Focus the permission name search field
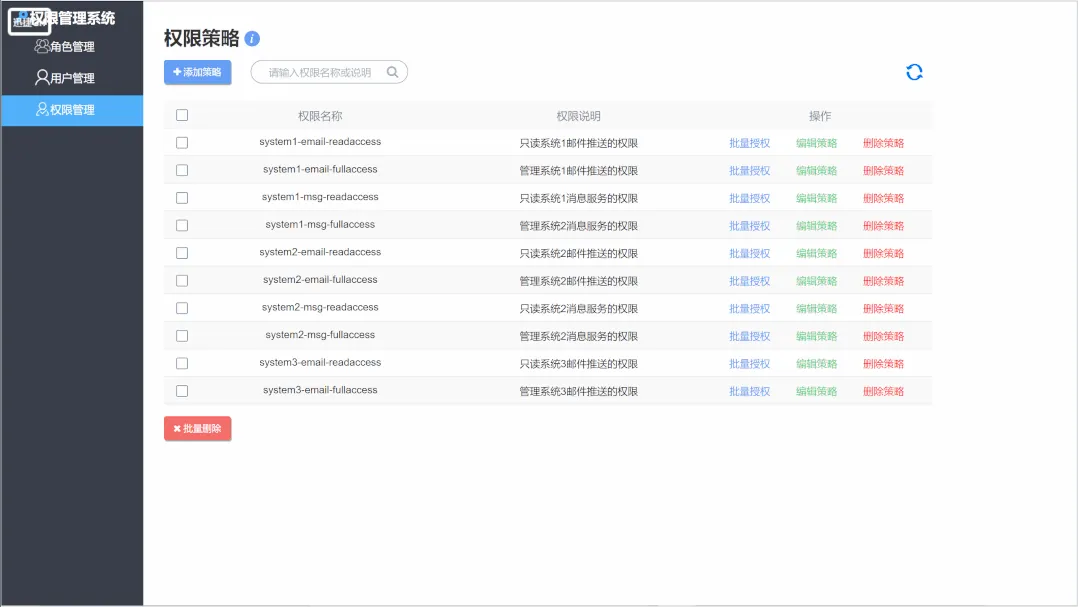The height and width of the screenshot is (607, 1078). pos(329,72)
